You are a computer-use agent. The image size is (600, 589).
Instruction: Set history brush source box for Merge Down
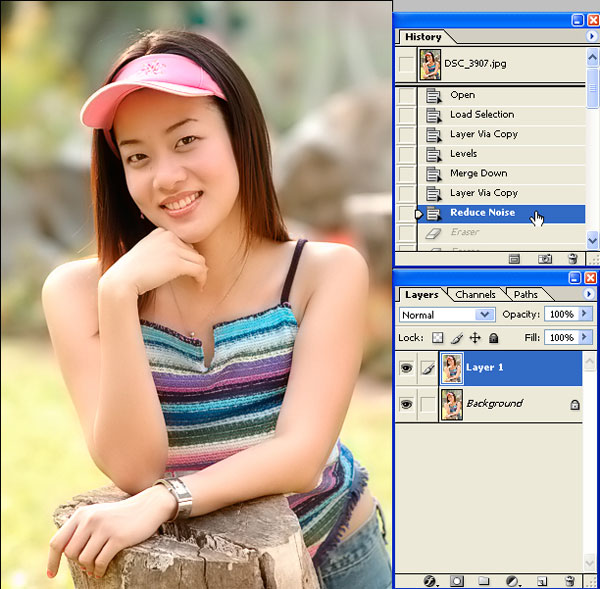coord(406,174)
